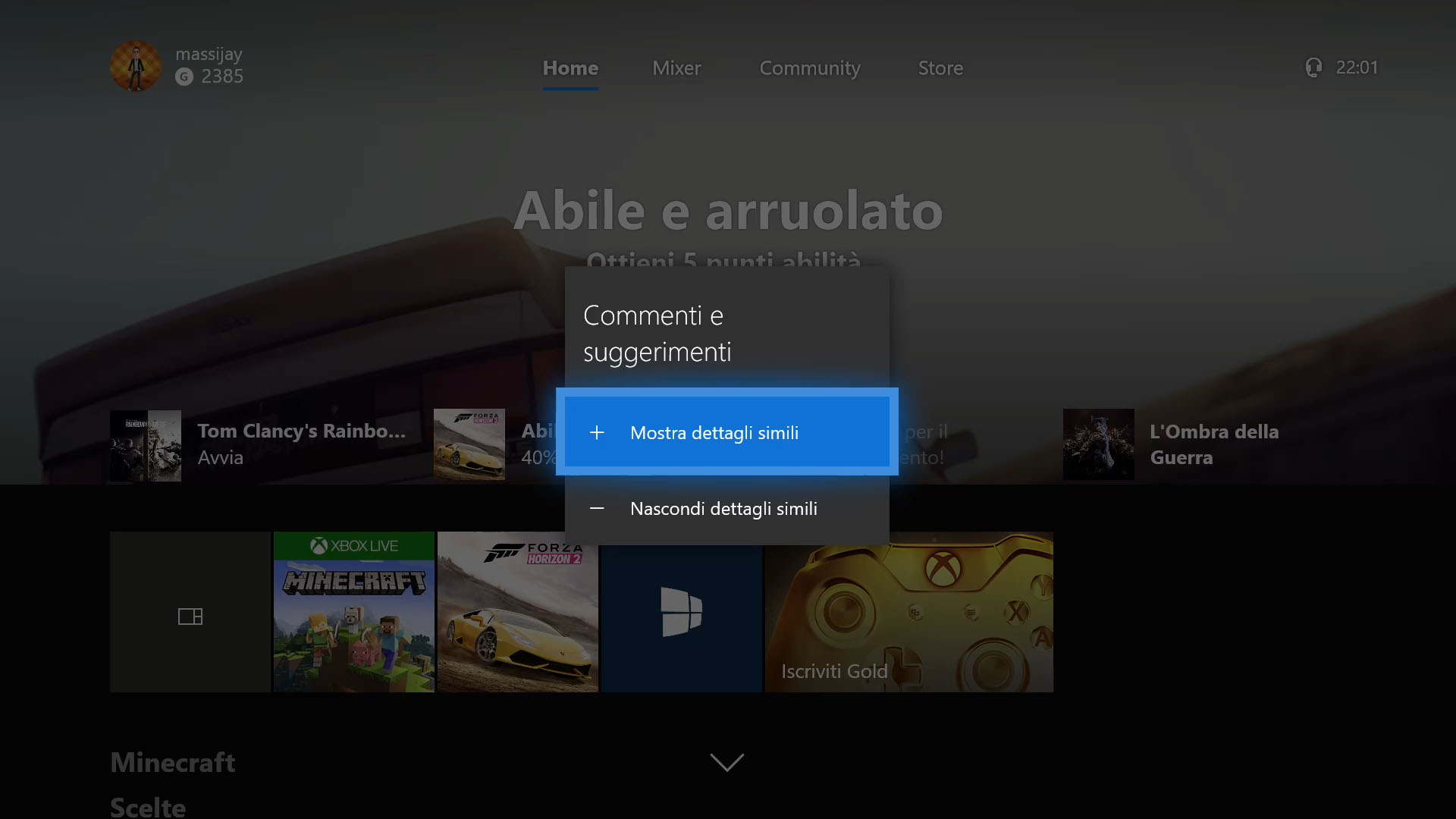Click the massijay avatar picture
Viewport: 1456px width, 819px height.
136,66
